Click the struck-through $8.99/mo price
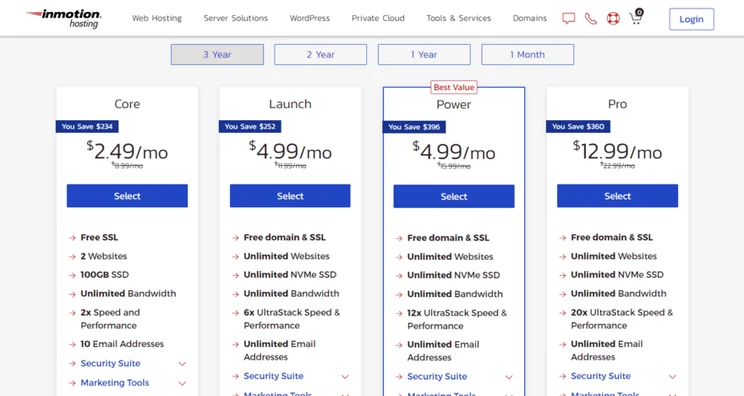The image size is (744, 396). [x=127, y=166]
